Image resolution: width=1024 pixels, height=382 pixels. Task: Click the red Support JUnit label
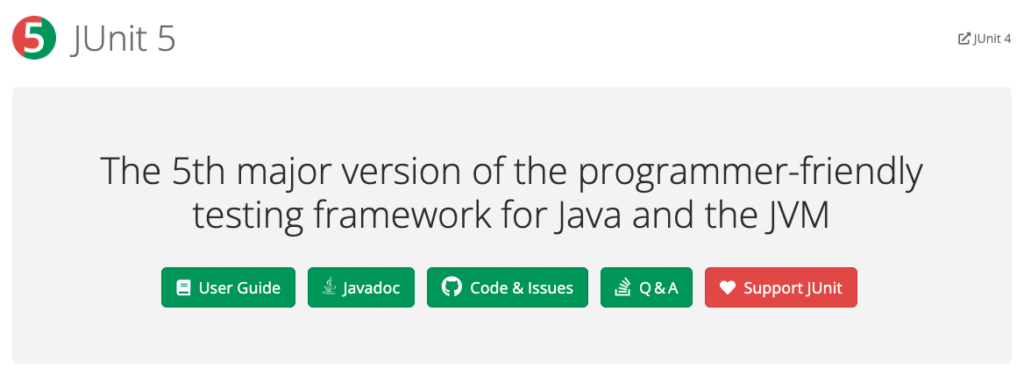(793, 288)
